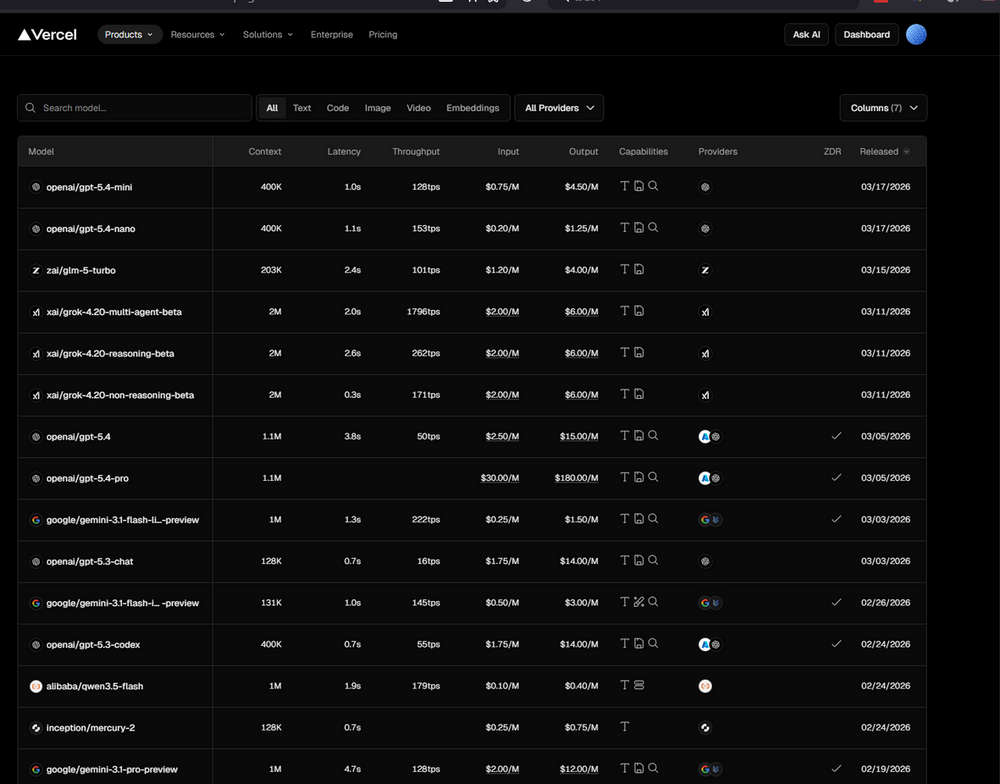The width and height of the screenshot is (1000, 784).
Task: Click web search icon for google/gemini-3.1-pro-preview
Action: (653, 767)
